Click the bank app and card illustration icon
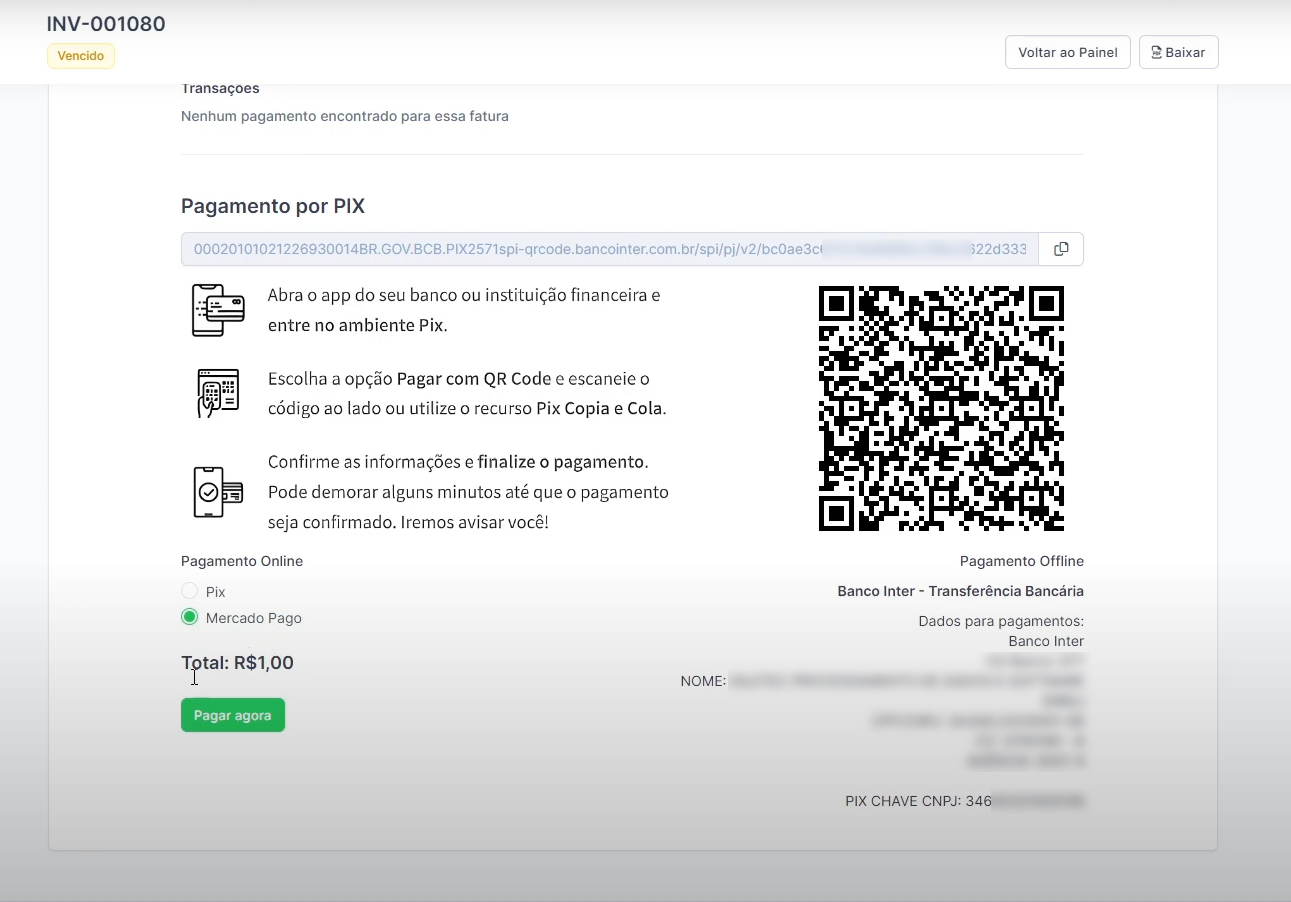The width and height of the screenshot is (1291, 902). tap(216, 309)
